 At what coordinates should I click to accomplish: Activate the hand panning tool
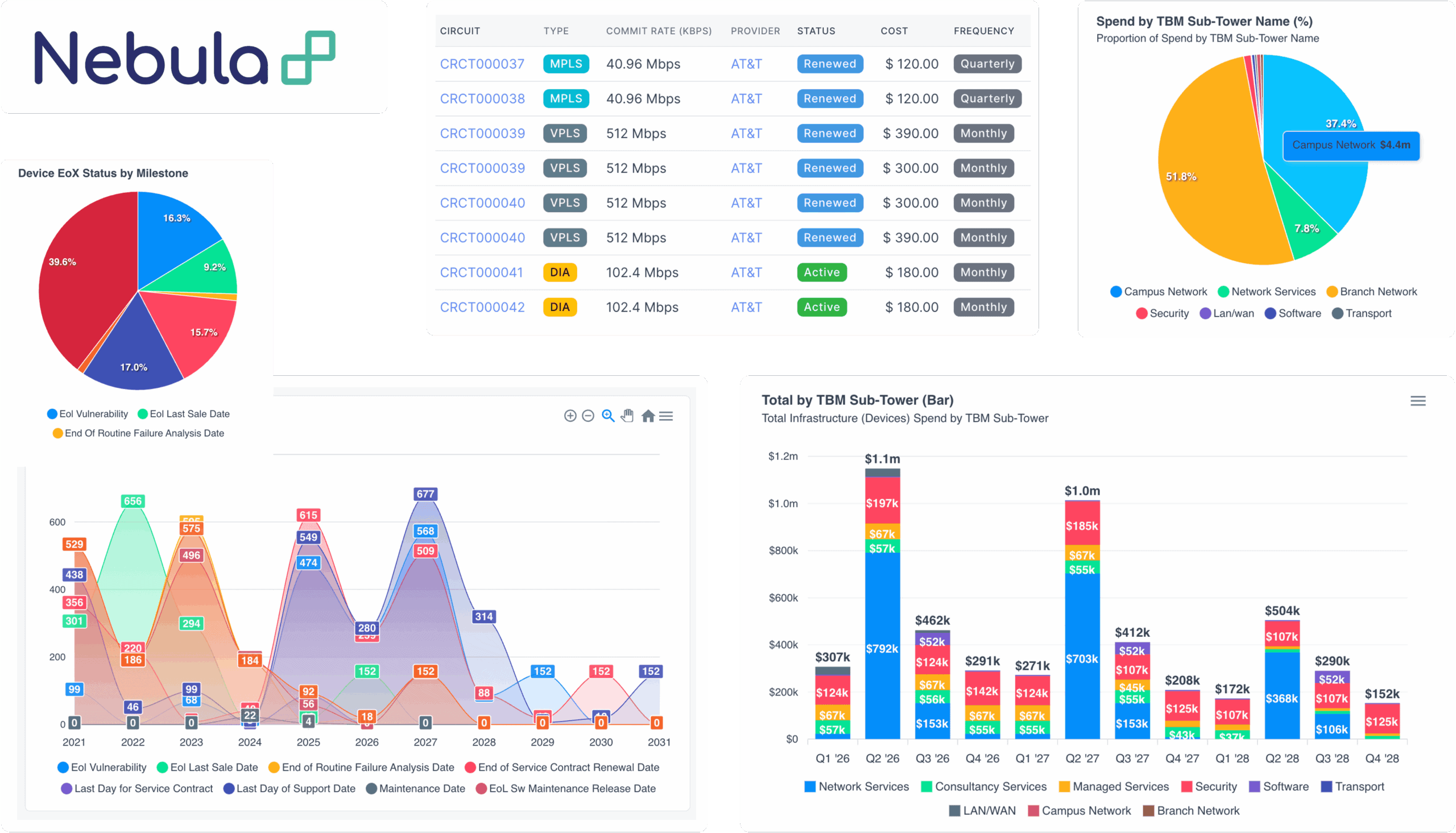[x=627, y=416]
